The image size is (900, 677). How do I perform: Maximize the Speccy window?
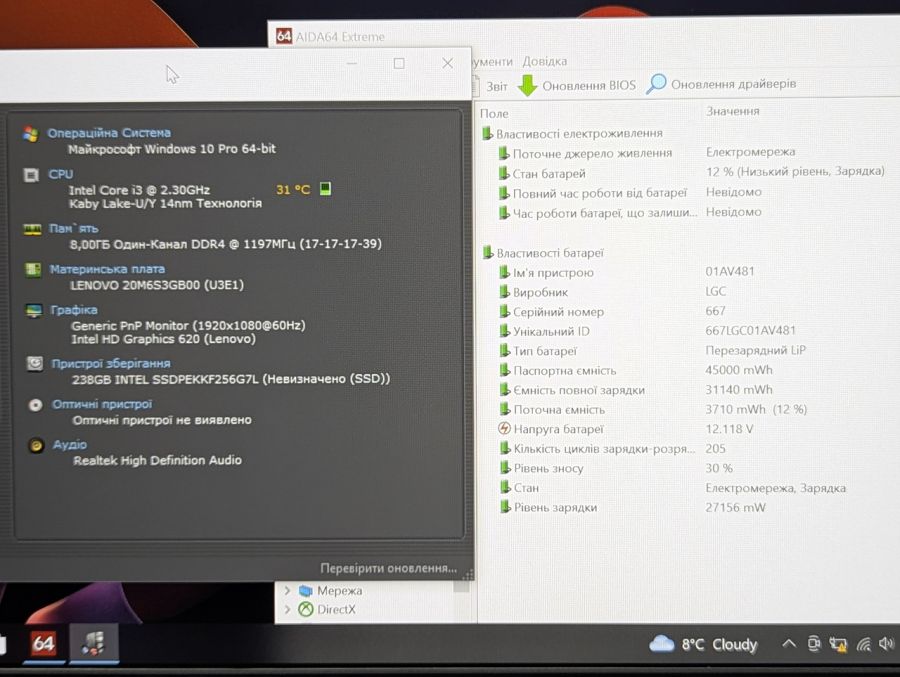(399, 63)
